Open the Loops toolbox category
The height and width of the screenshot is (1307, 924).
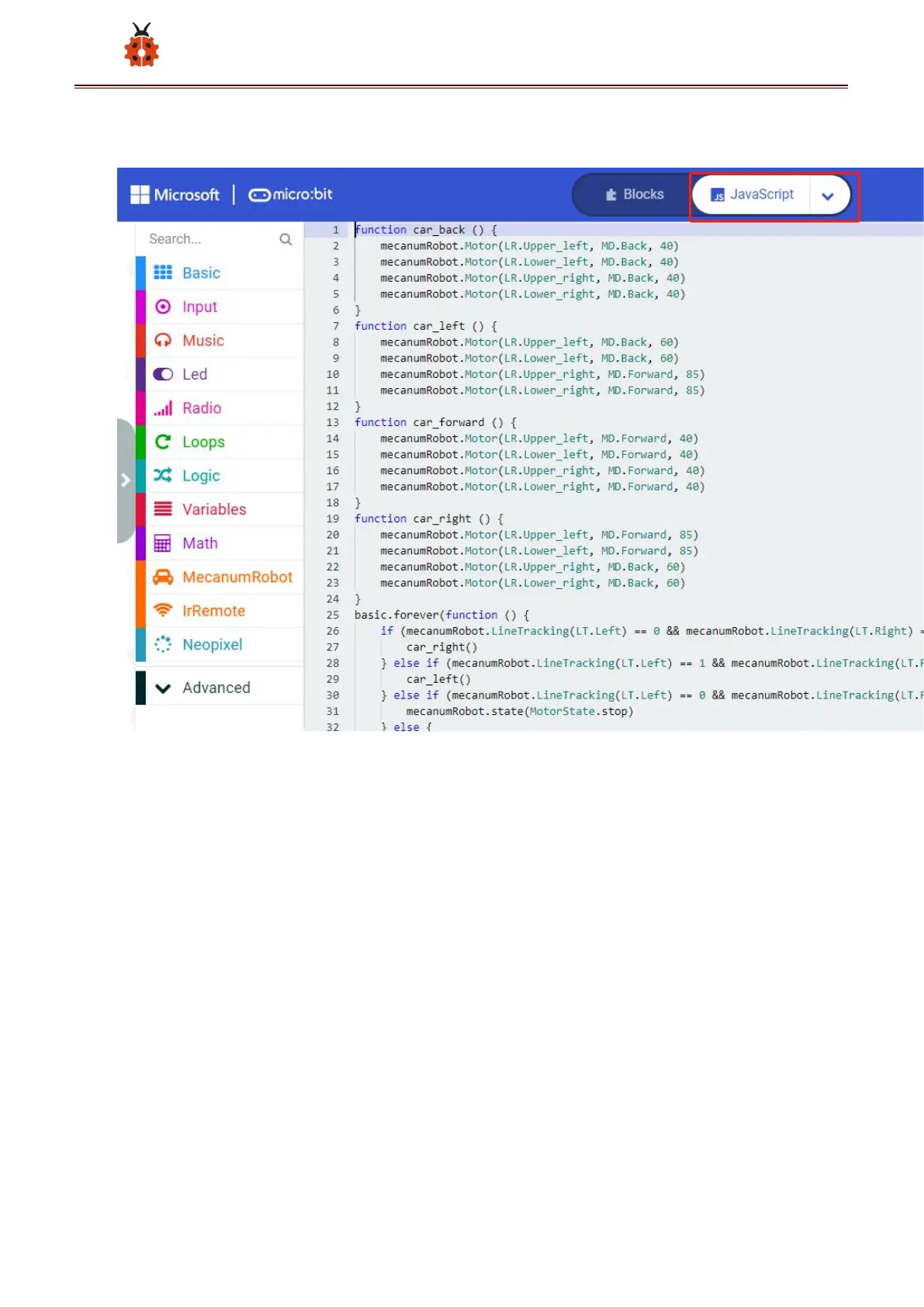(220, 442)
